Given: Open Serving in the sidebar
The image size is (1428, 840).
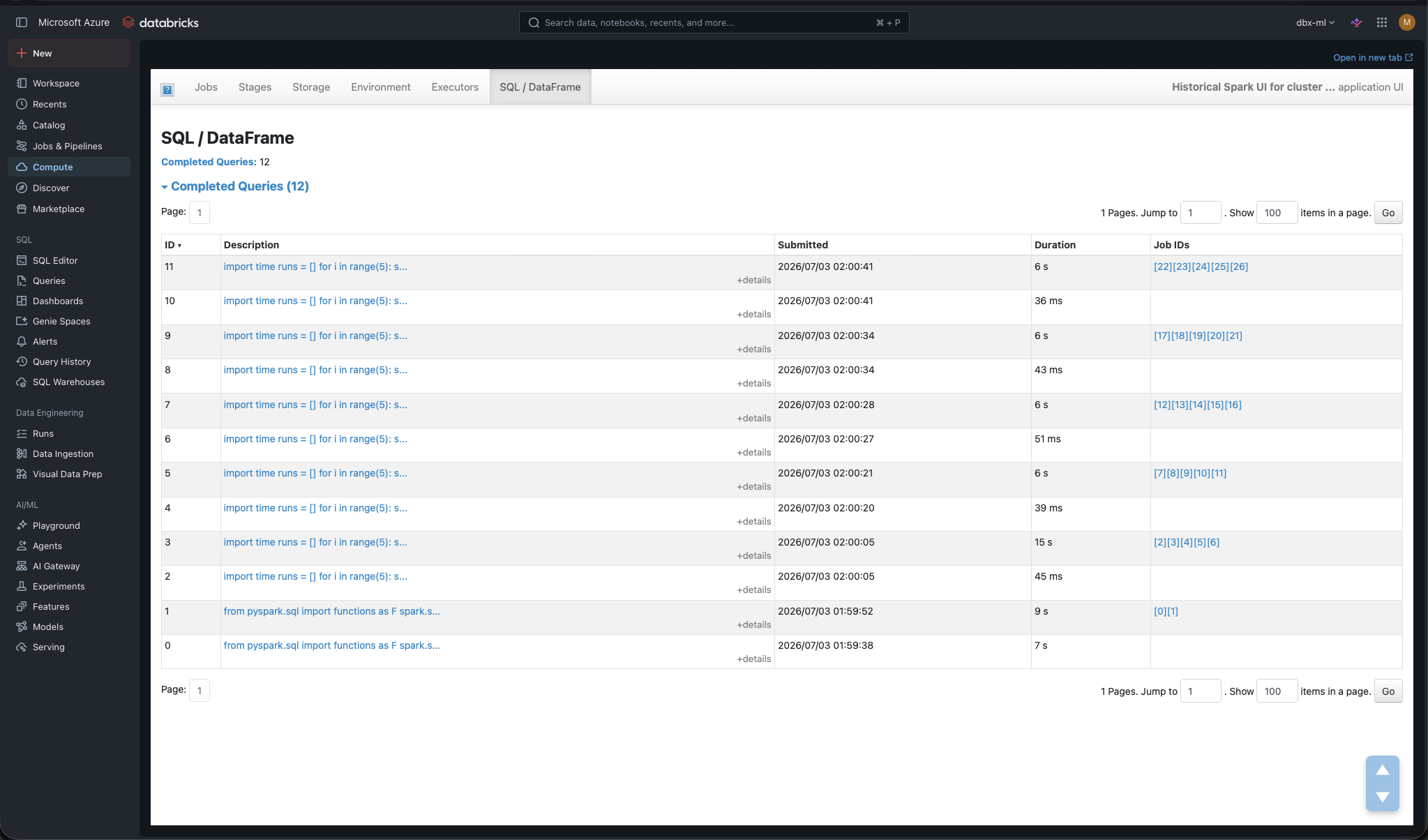Looking at the screenshot, I should point(69,647).
